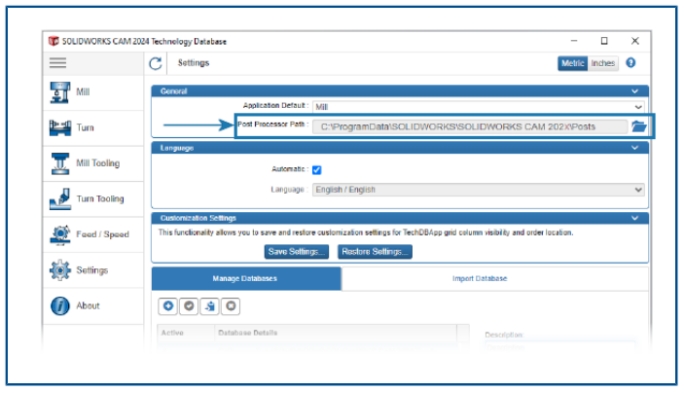Click the refresh icon beside Settings

(x=156, y=63)
